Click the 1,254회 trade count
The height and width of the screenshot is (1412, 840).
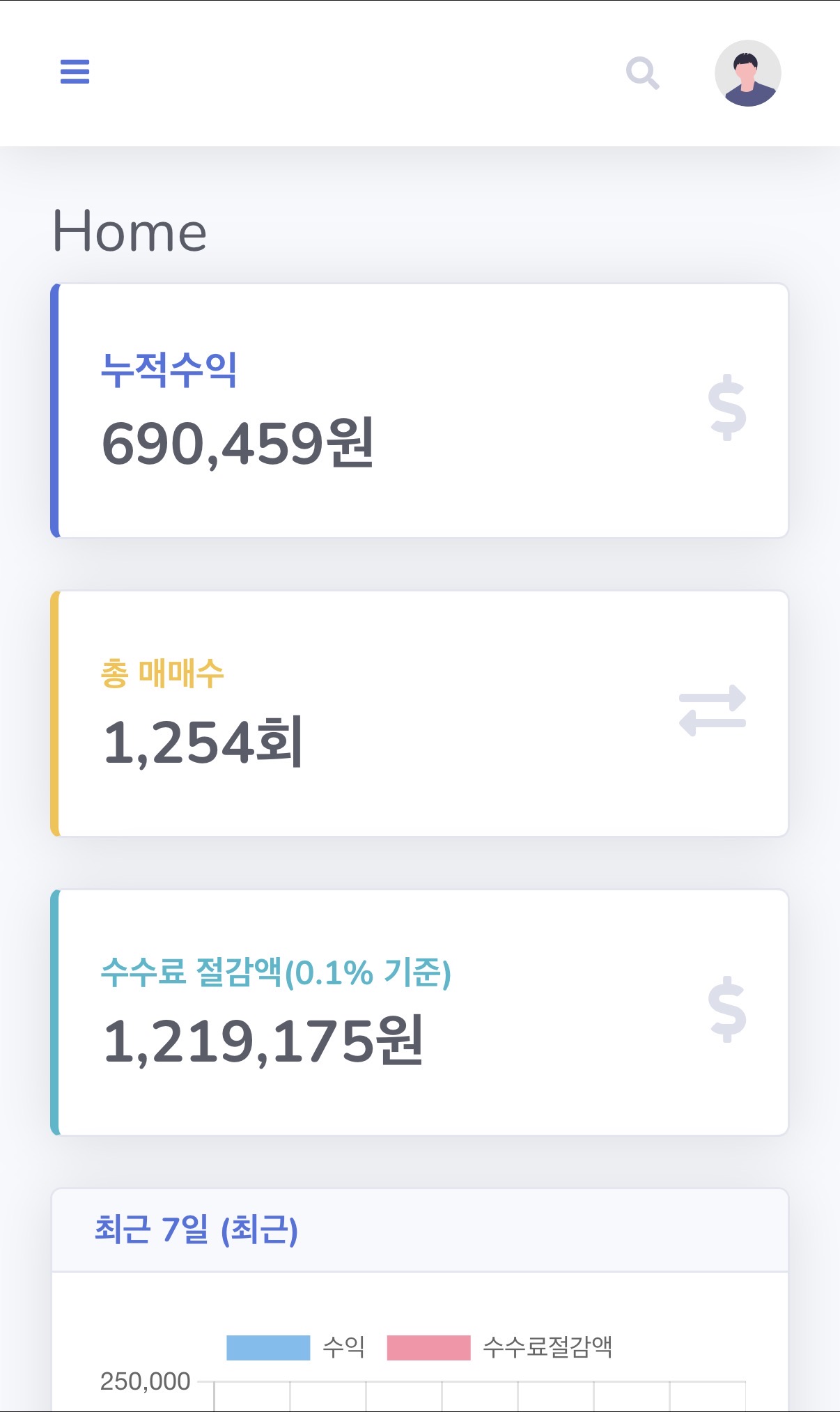point(203,743)
